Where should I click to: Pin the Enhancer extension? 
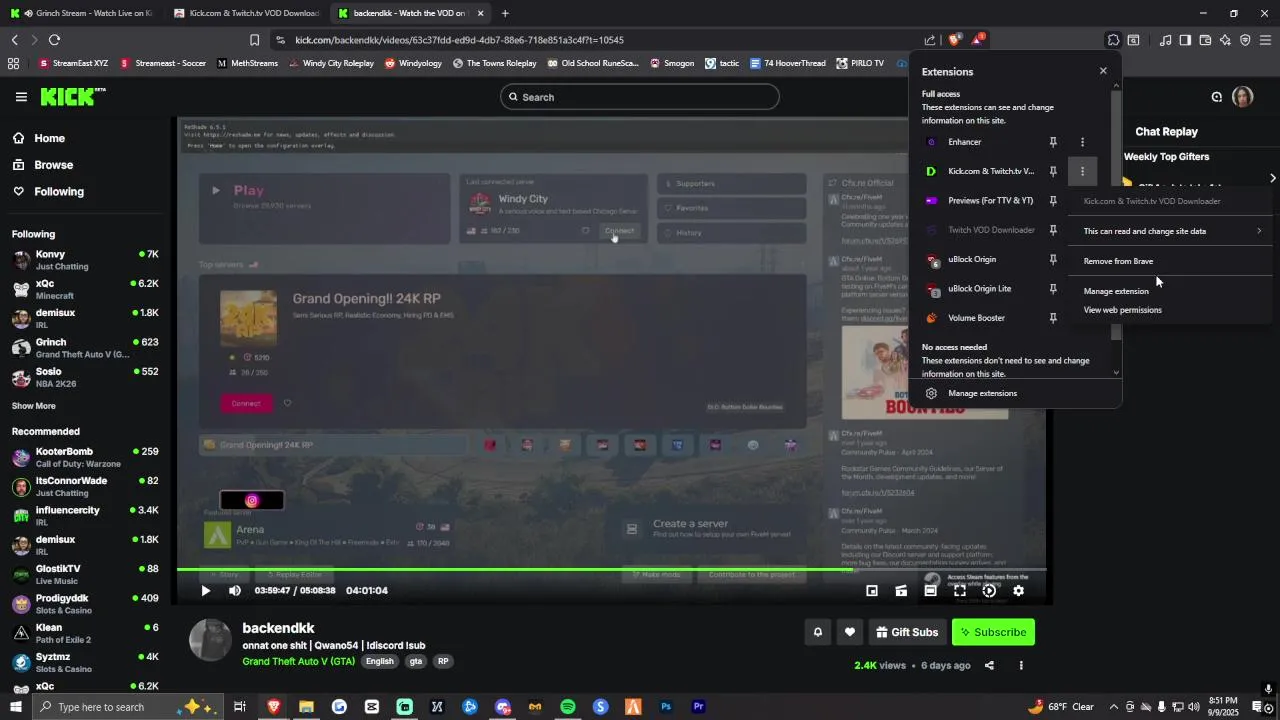tap(1053, 142)
